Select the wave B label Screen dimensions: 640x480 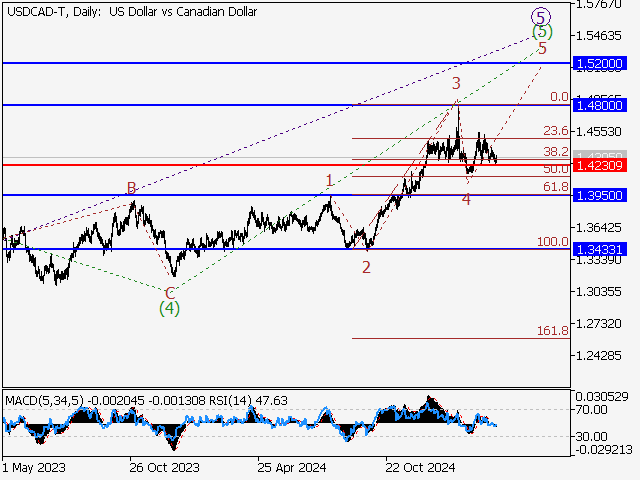[131, 188]
